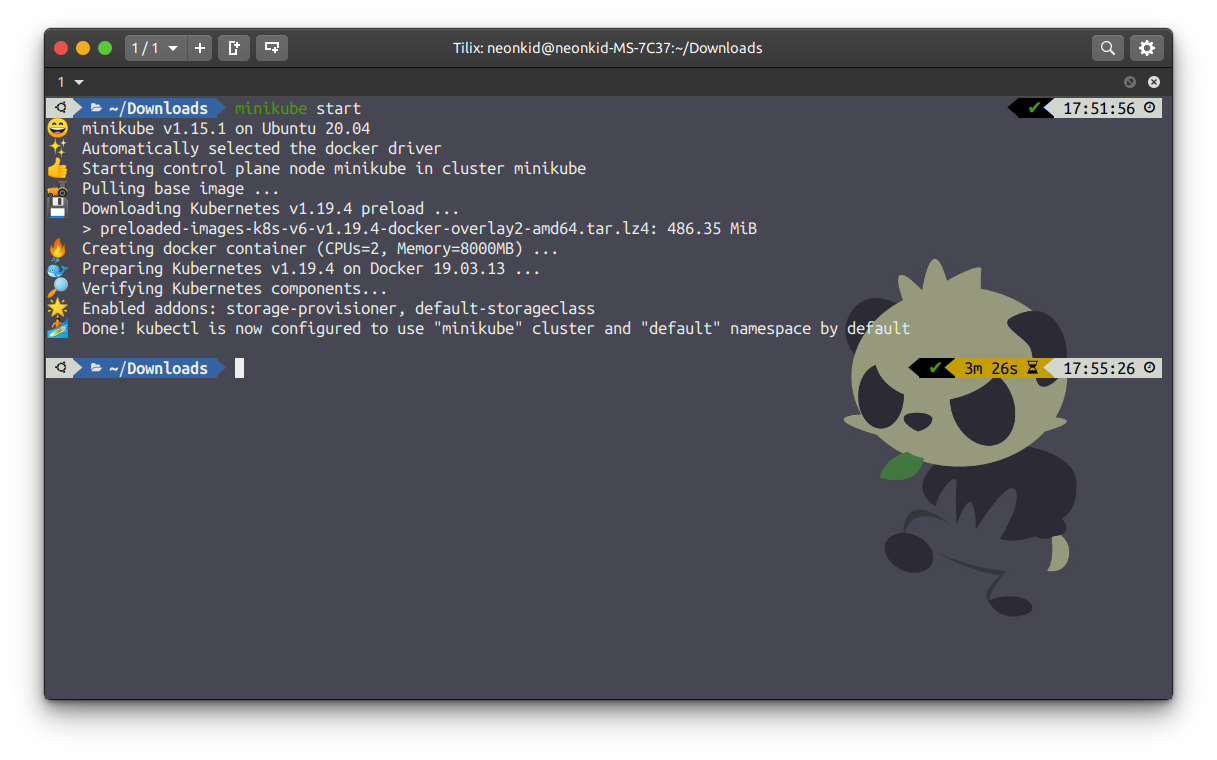Click the green checkmark beside 3m 26s
This screenshot has width=1217, height=760.
(935, 368)
